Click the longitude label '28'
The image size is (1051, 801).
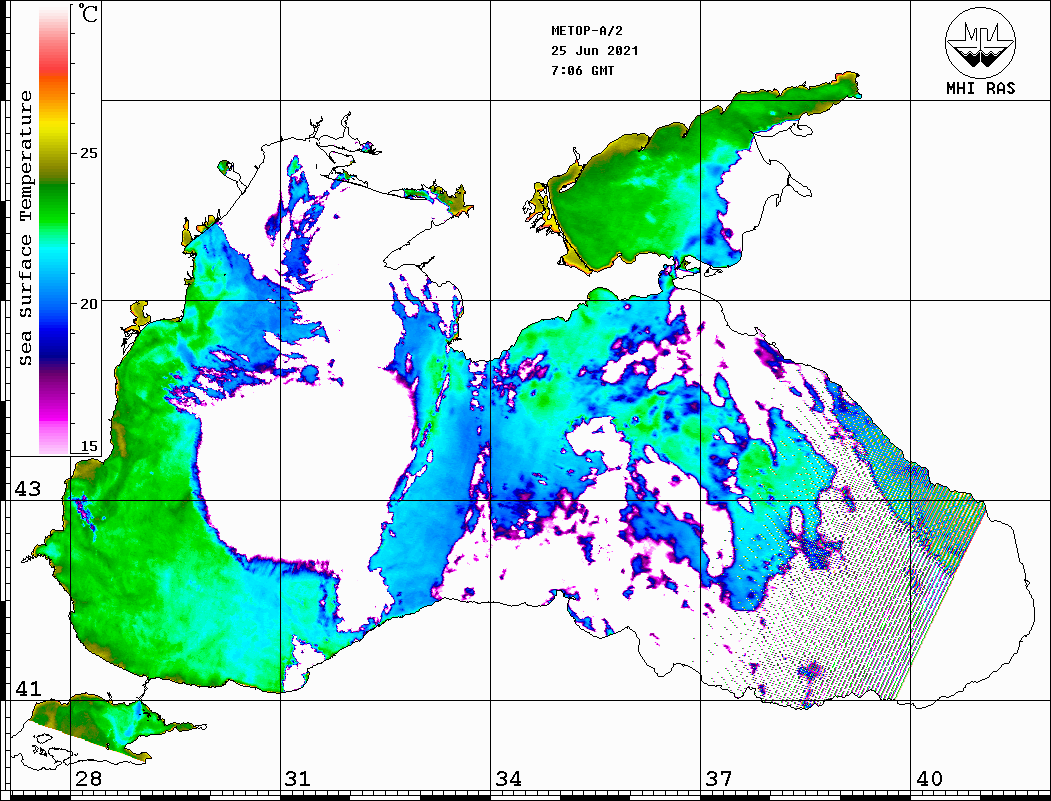tap(89, 779)
